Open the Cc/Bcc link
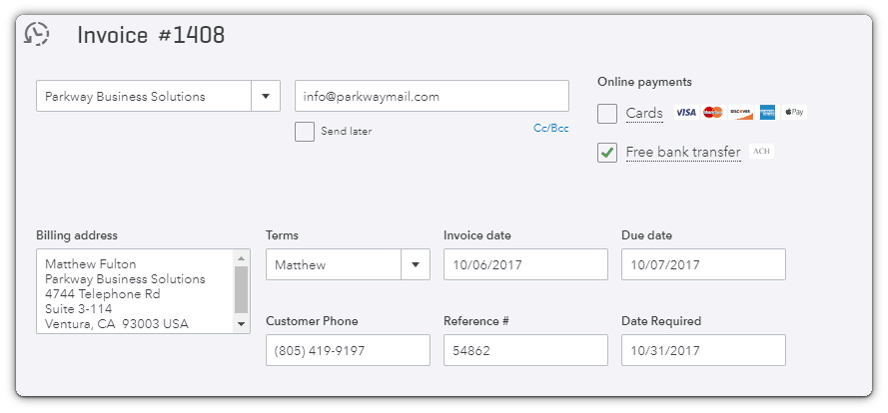Screen dimensions: 888x413 [550, 129]
